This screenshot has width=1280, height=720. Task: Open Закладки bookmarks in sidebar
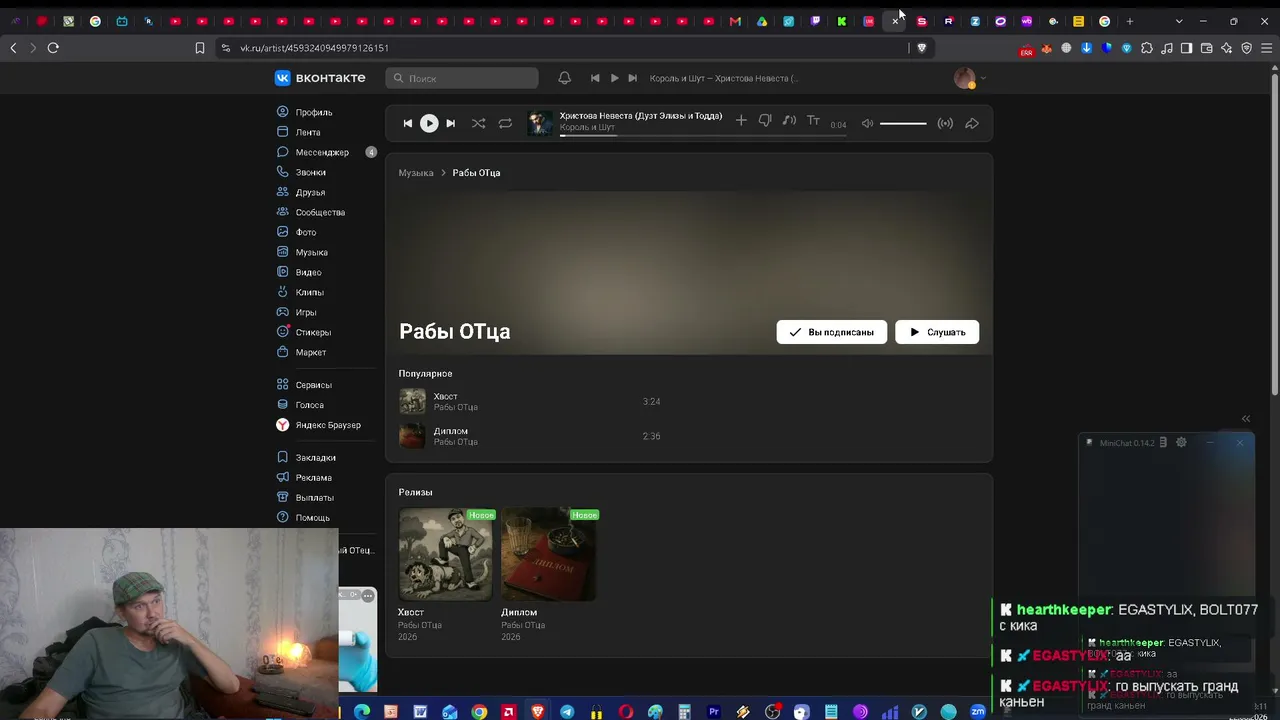[x=305, y=457]
